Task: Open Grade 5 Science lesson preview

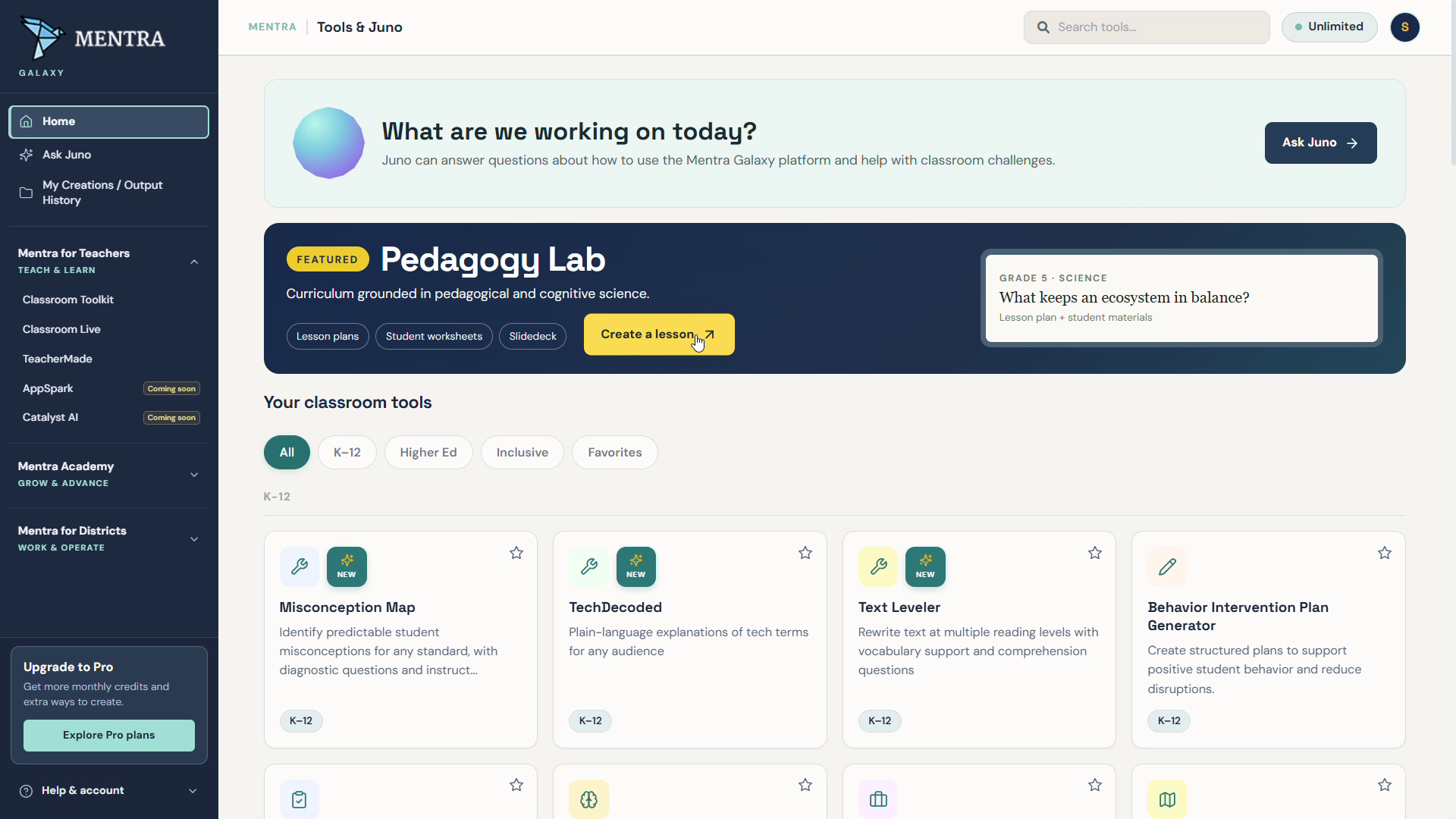Action: point(1181,298)
